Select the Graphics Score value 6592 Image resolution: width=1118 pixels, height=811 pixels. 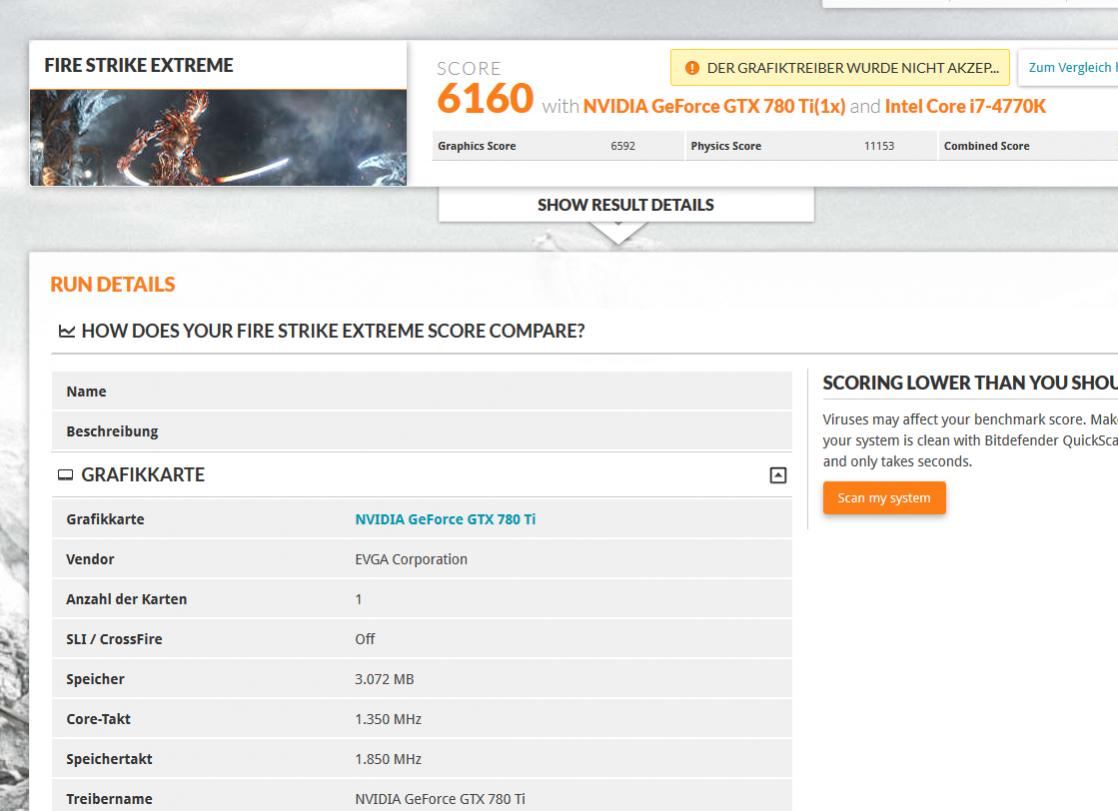(x=622, y=146)
